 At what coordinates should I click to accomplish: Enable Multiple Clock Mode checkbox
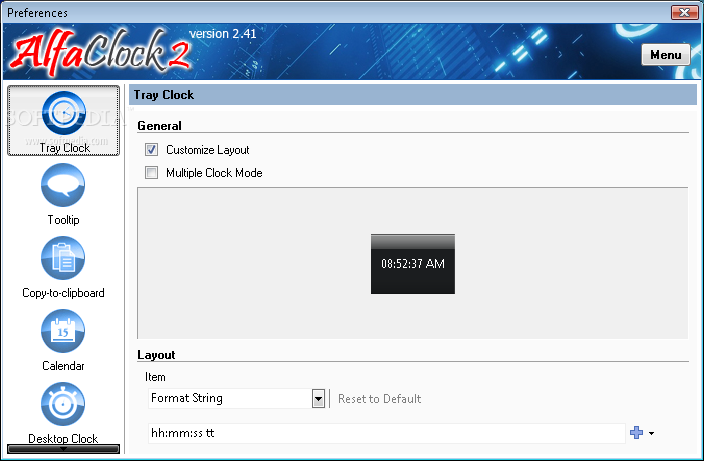tap(151, 172)
